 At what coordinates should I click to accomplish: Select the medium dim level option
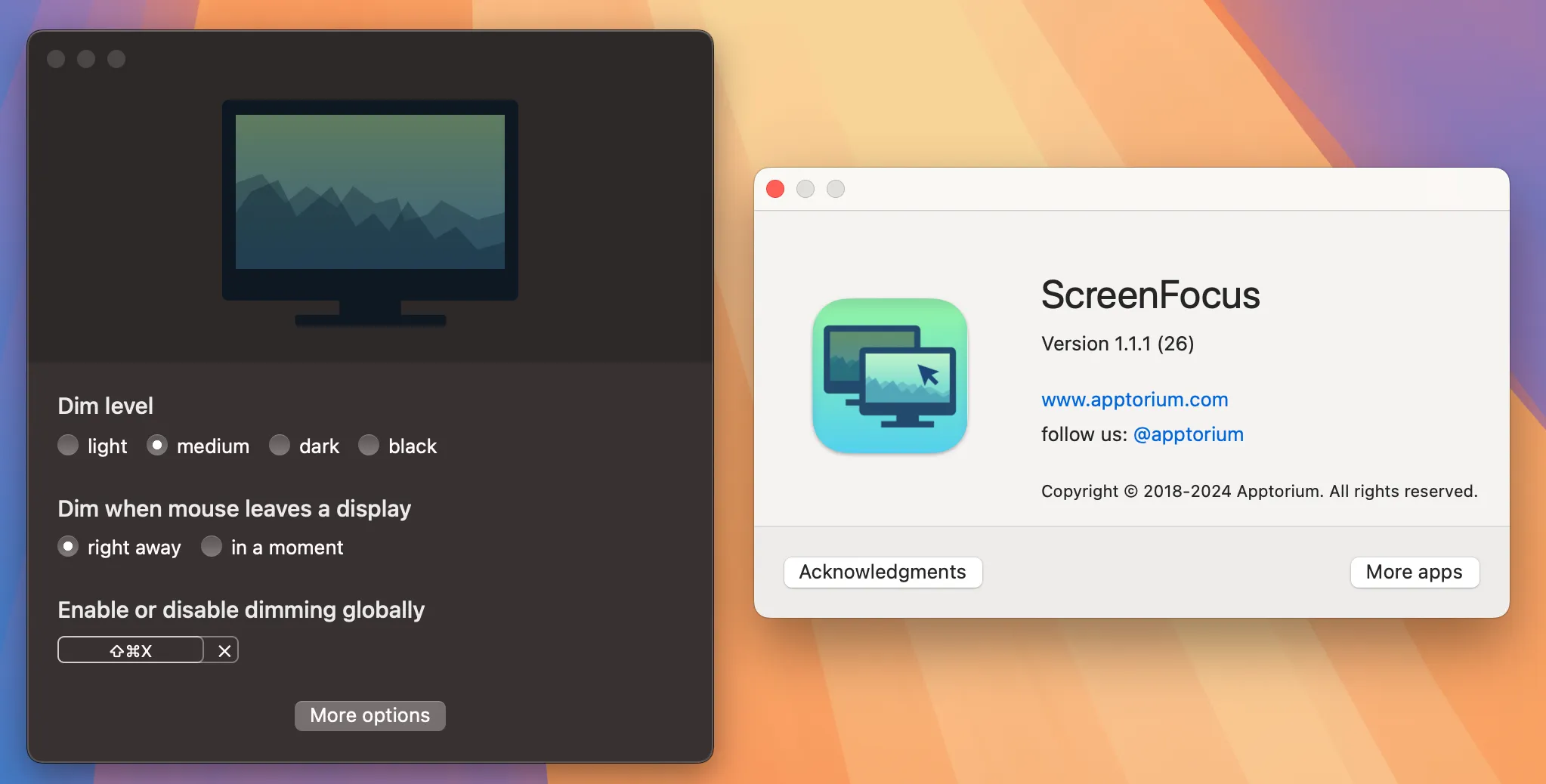tap(157, 446)
